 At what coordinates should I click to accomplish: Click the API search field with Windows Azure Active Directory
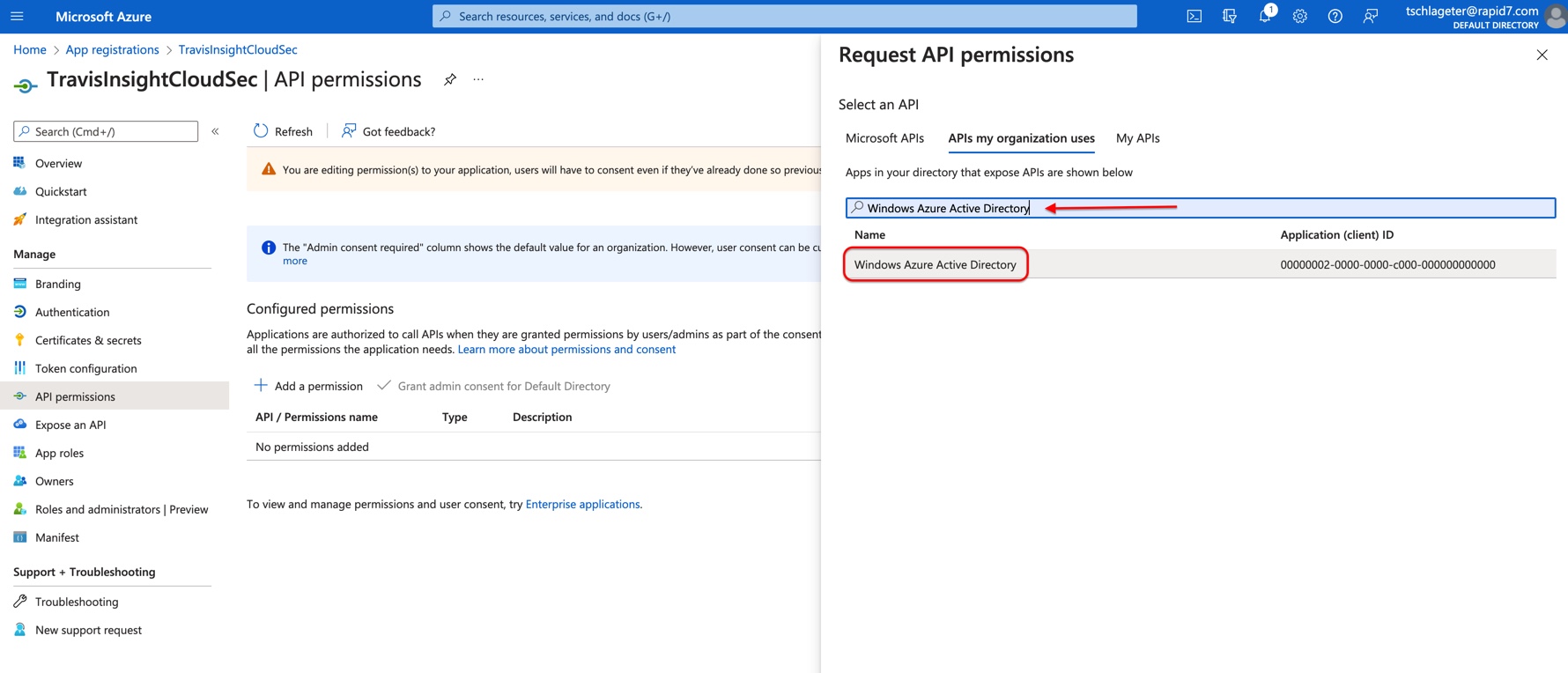point(1201,208)
